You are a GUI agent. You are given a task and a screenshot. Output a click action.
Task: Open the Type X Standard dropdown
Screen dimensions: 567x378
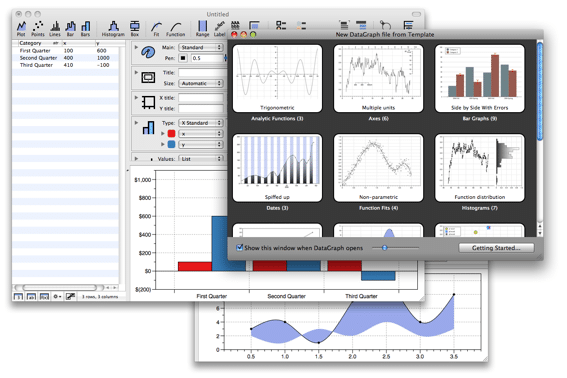pyautogui.click(x=201, y=123)
